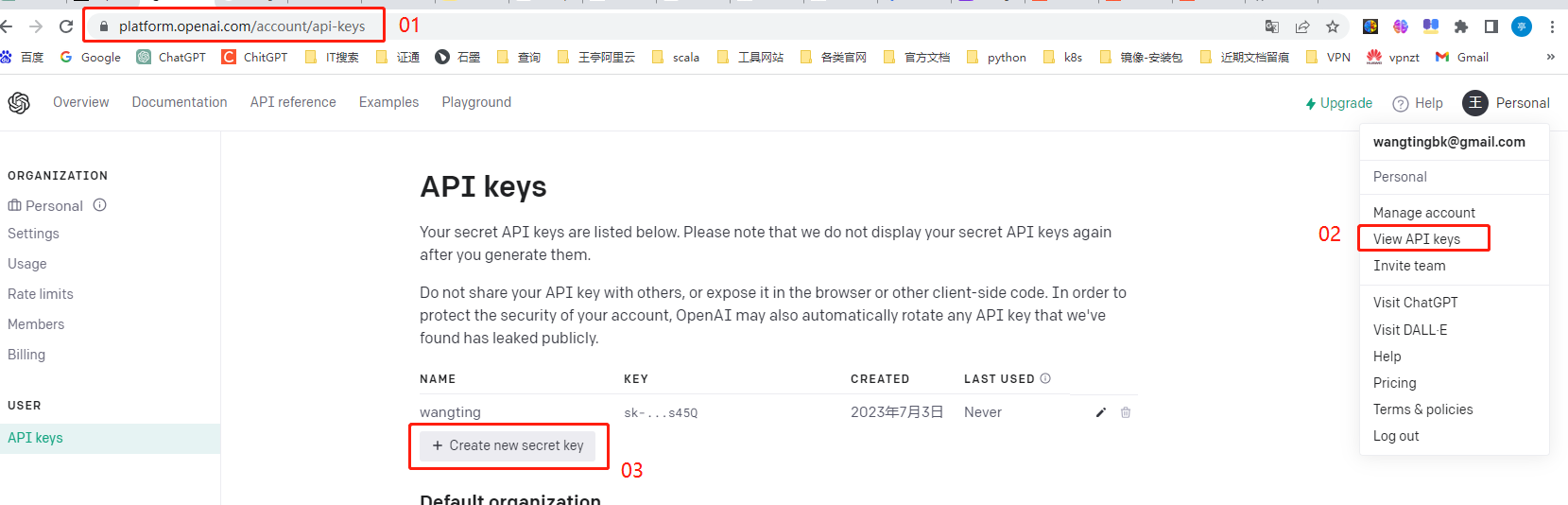
Task: Click the address bar URL platform.openai.com
Action: coord(242,26)
